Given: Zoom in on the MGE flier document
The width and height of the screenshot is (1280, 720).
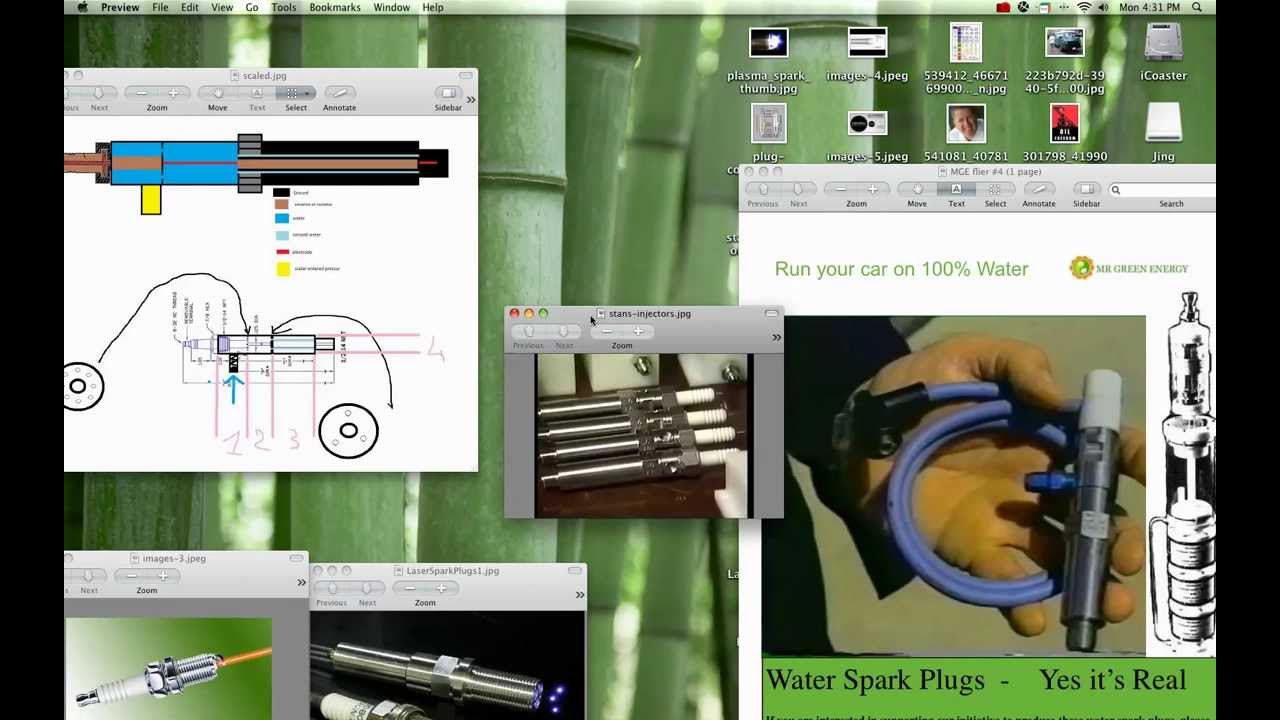Looking at the screenshot, I should click(872, 189).
